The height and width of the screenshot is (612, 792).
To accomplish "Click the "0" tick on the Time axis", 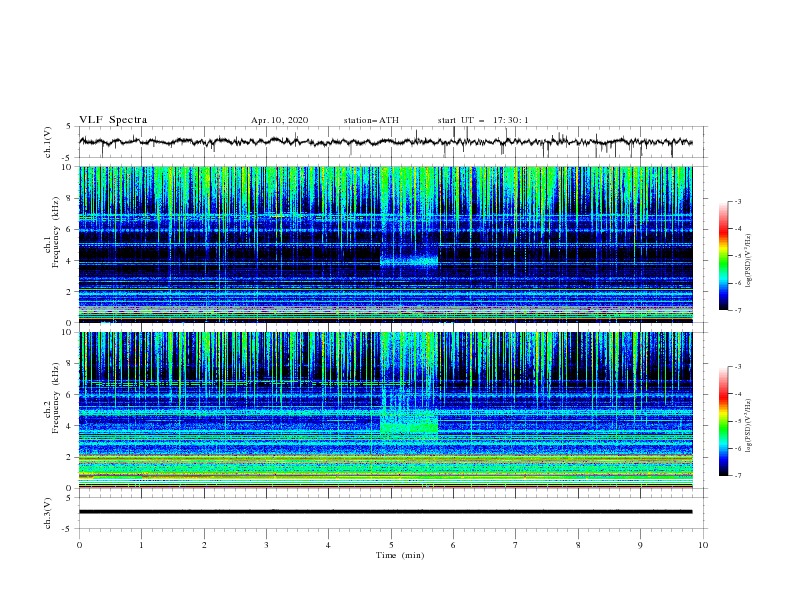I will [79, 545].
